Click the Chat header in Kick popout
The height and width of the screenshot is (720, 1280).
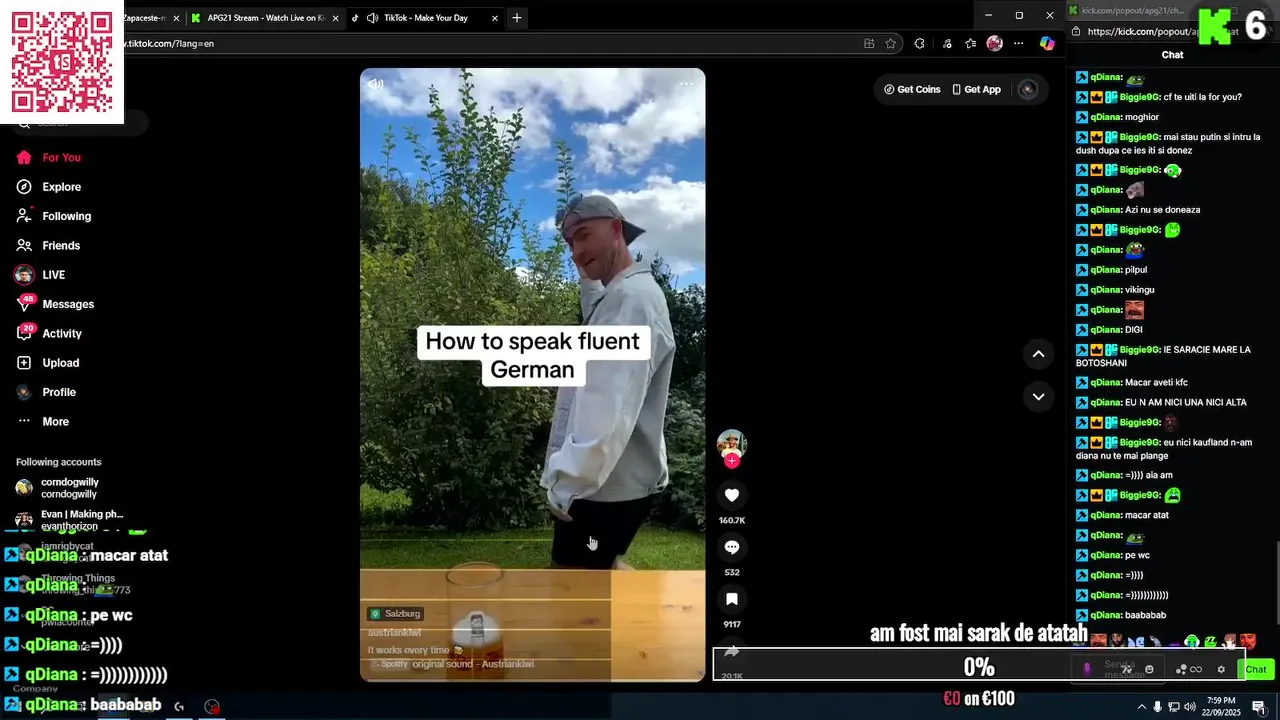point(1172,55)
